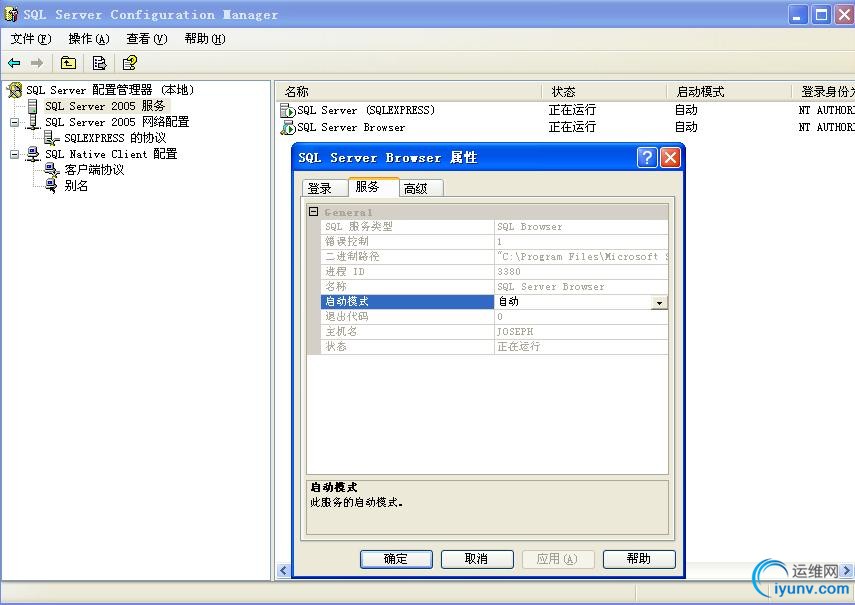Viewport: 855px width, 605px height.
Task: Open the 操作(A) menu
Action: click(x=89, y=39)
